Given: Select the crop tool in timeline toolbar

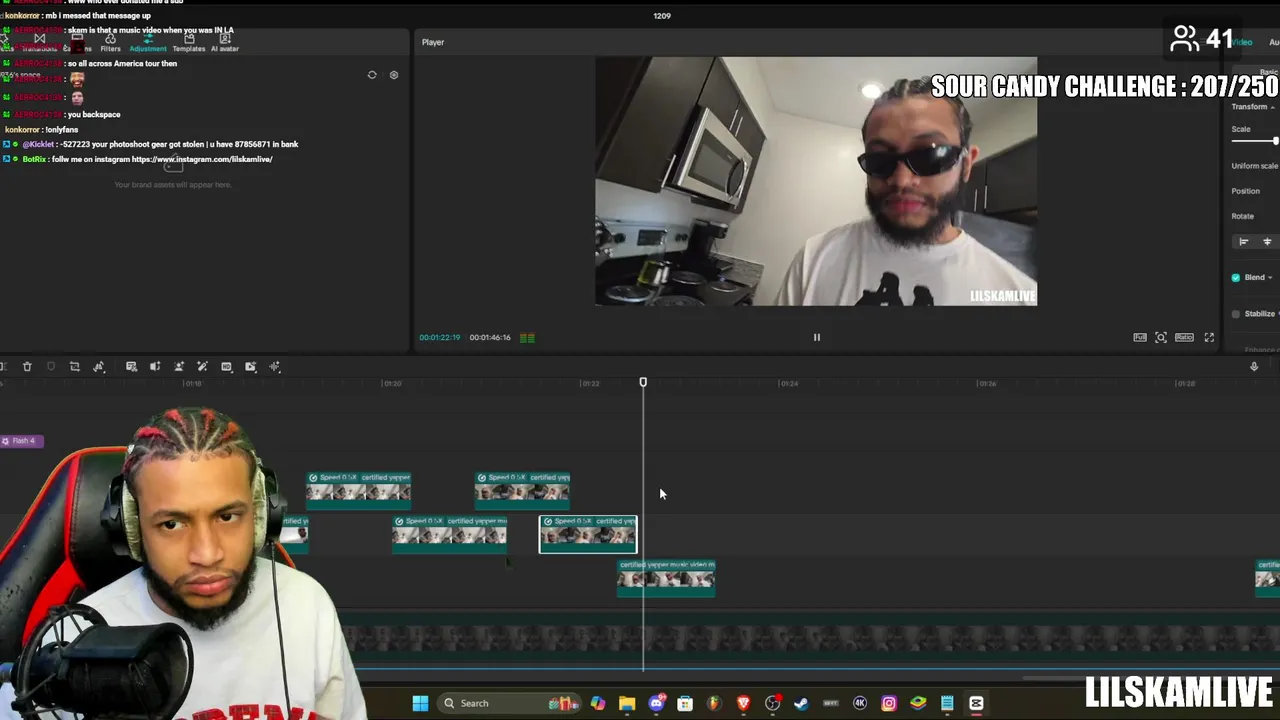Looking at the screenshot, I should tap(74, 367).
